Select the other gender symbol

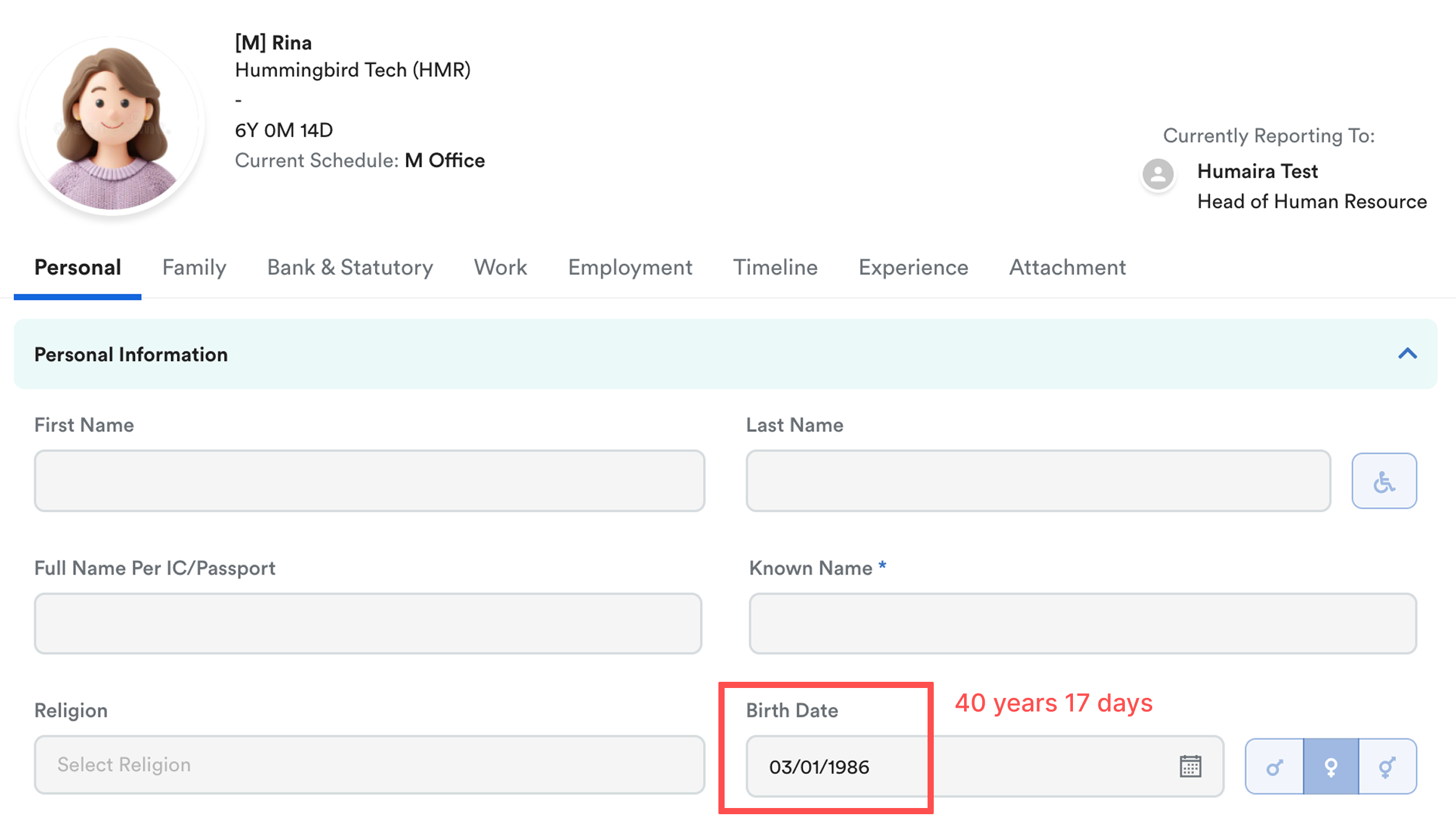[1387, 767]
